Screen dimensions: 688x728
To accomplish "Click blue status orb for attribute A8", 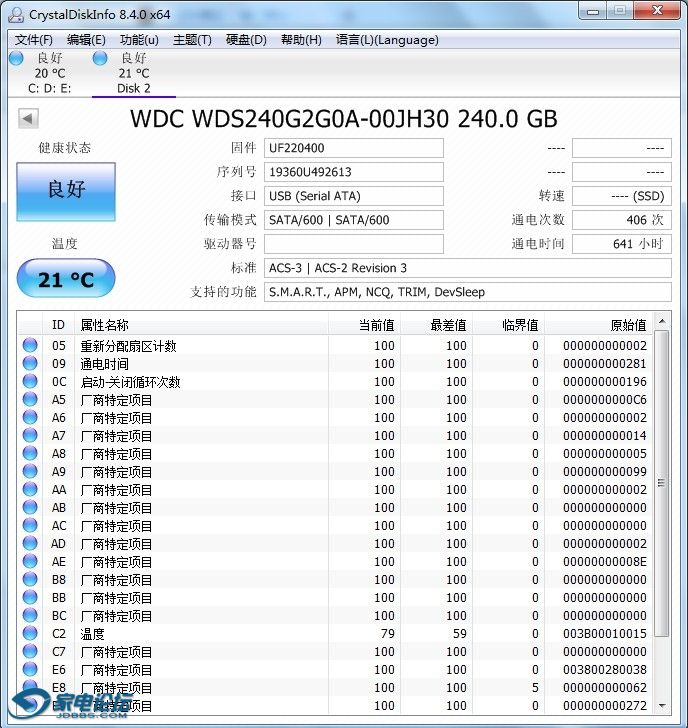I will (x=30, y=453).
